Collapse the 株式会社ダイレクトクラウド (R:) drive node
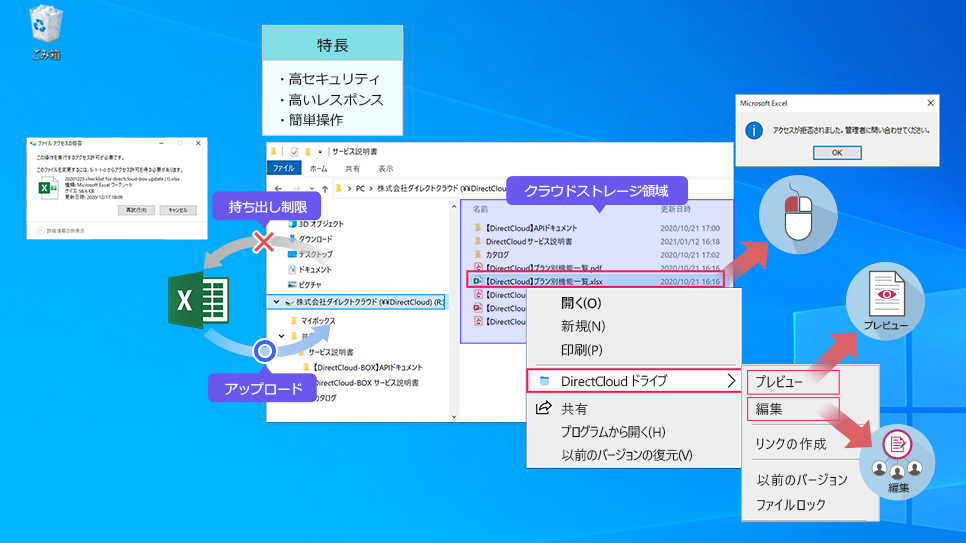 (x=276, y=302)
